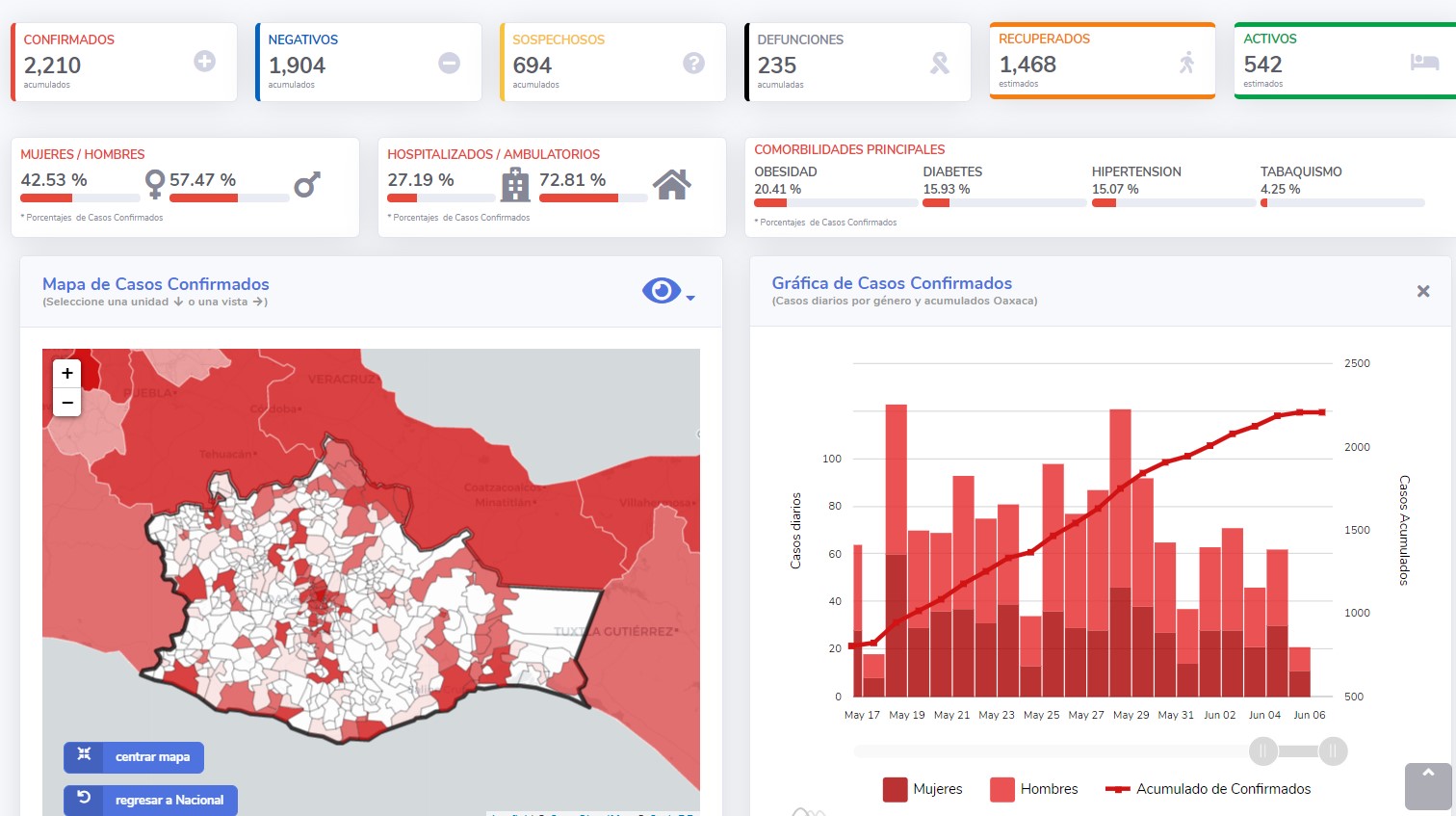
Task: Toggle the eye view selector on map
Action: [662, 290]
